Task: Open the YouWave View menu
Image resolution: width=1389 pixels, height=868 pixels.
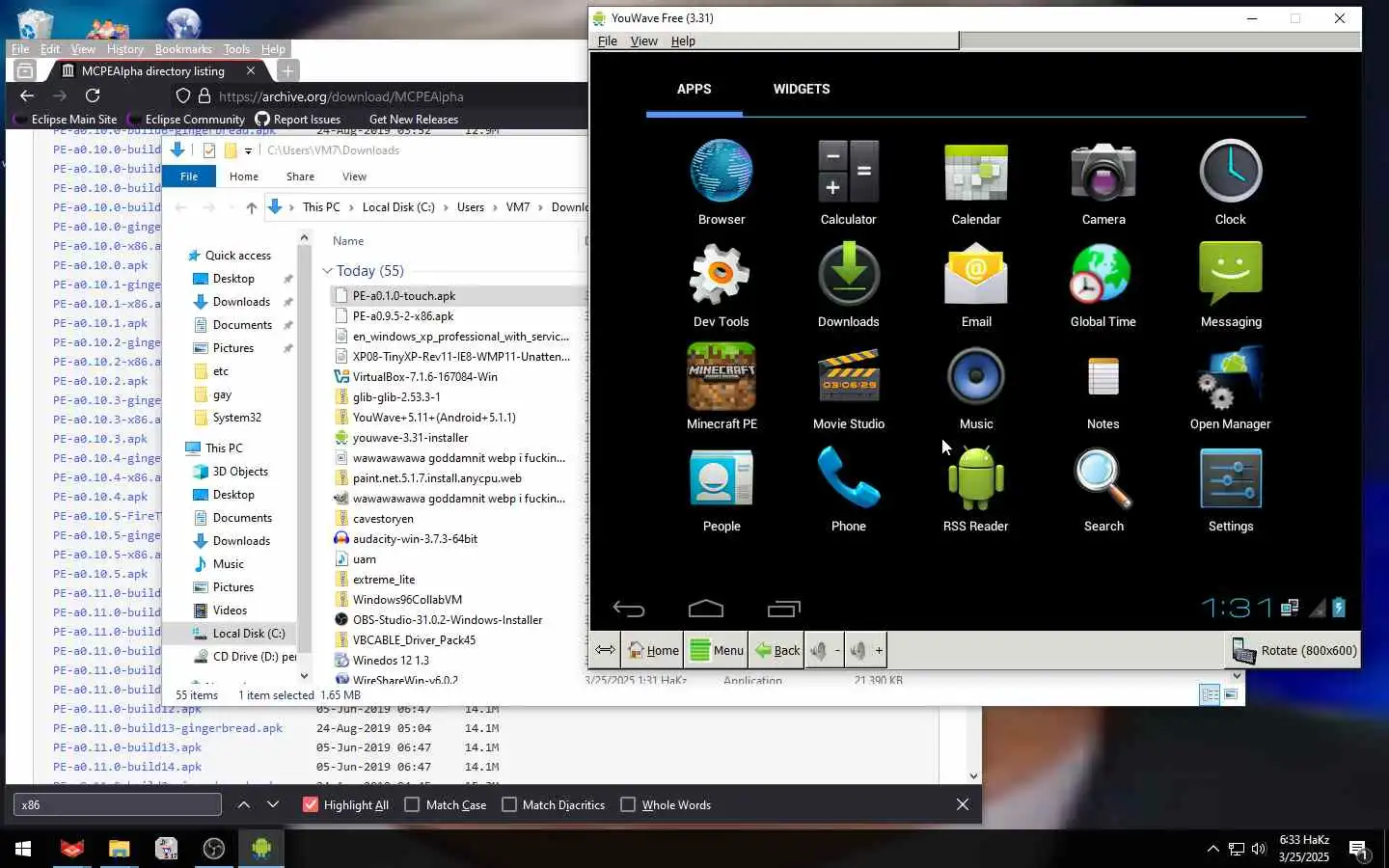Action: point(643,41)
